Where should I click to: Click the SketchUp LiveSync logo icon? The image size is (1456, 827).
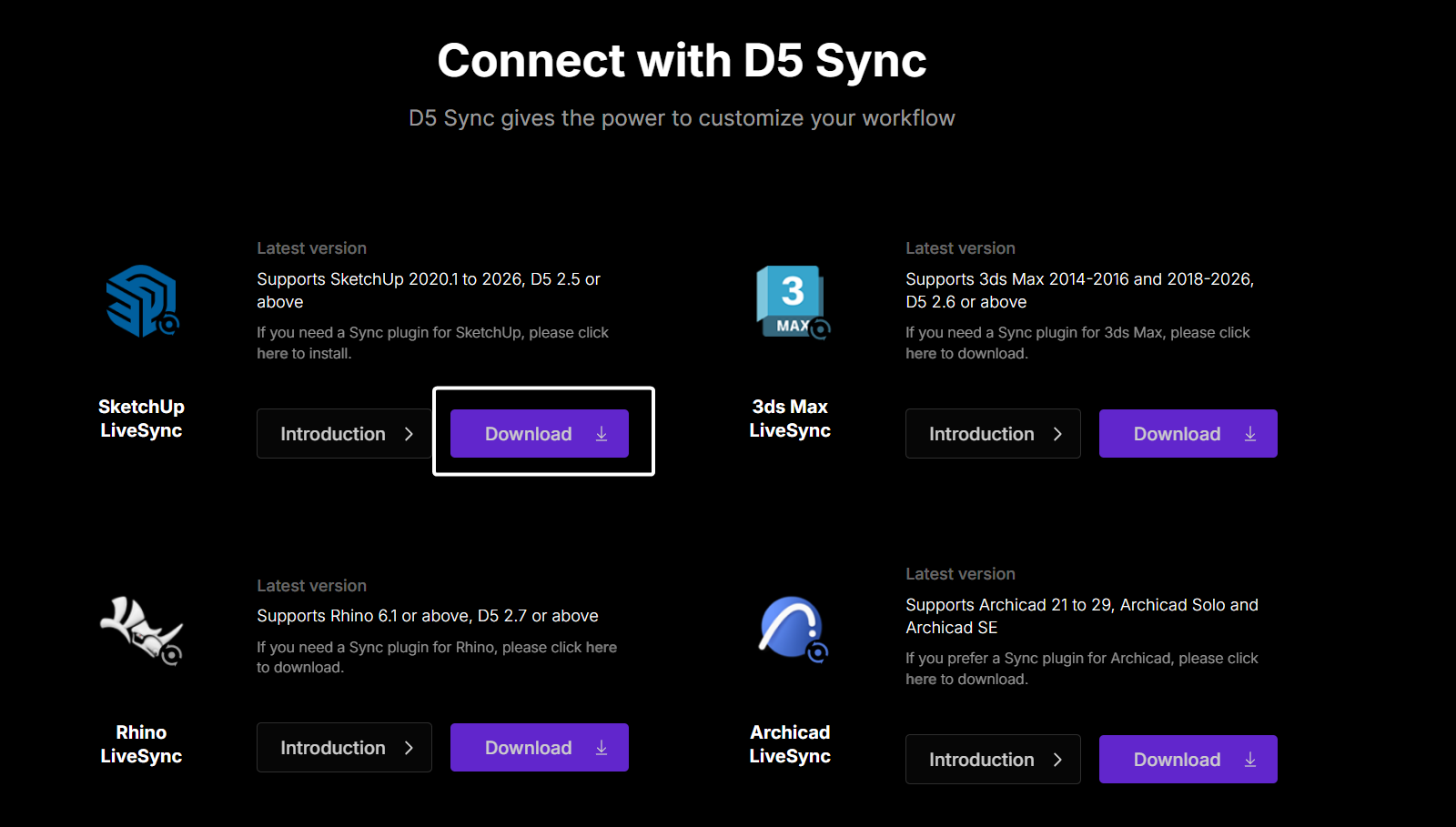click(142, 301)
